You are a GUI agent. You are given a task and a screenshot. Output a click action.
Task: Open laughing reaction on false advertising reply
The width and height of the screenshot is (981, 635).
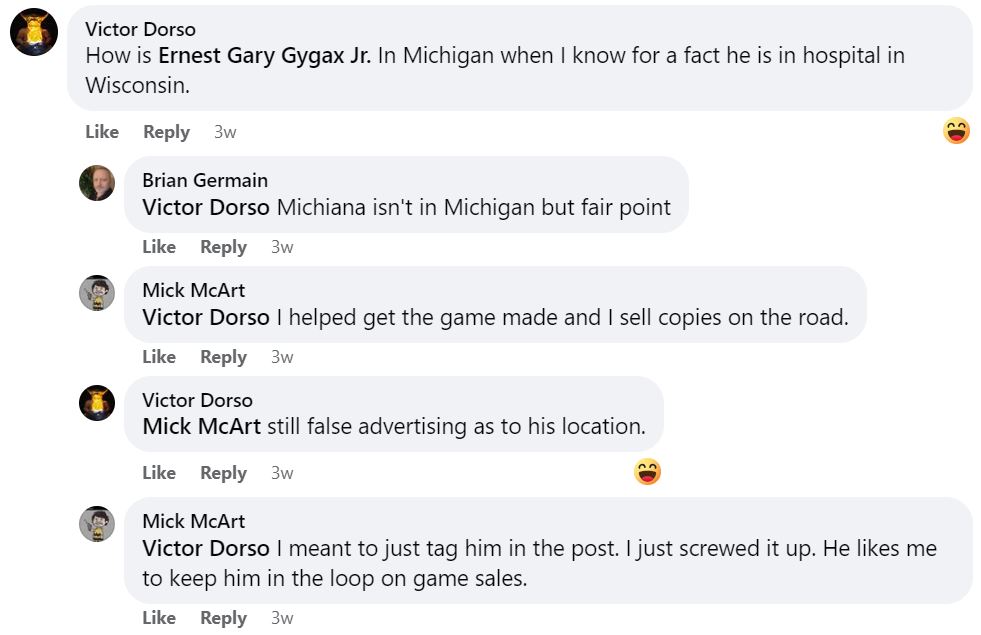pyautogui.click(x=648, y=472)
